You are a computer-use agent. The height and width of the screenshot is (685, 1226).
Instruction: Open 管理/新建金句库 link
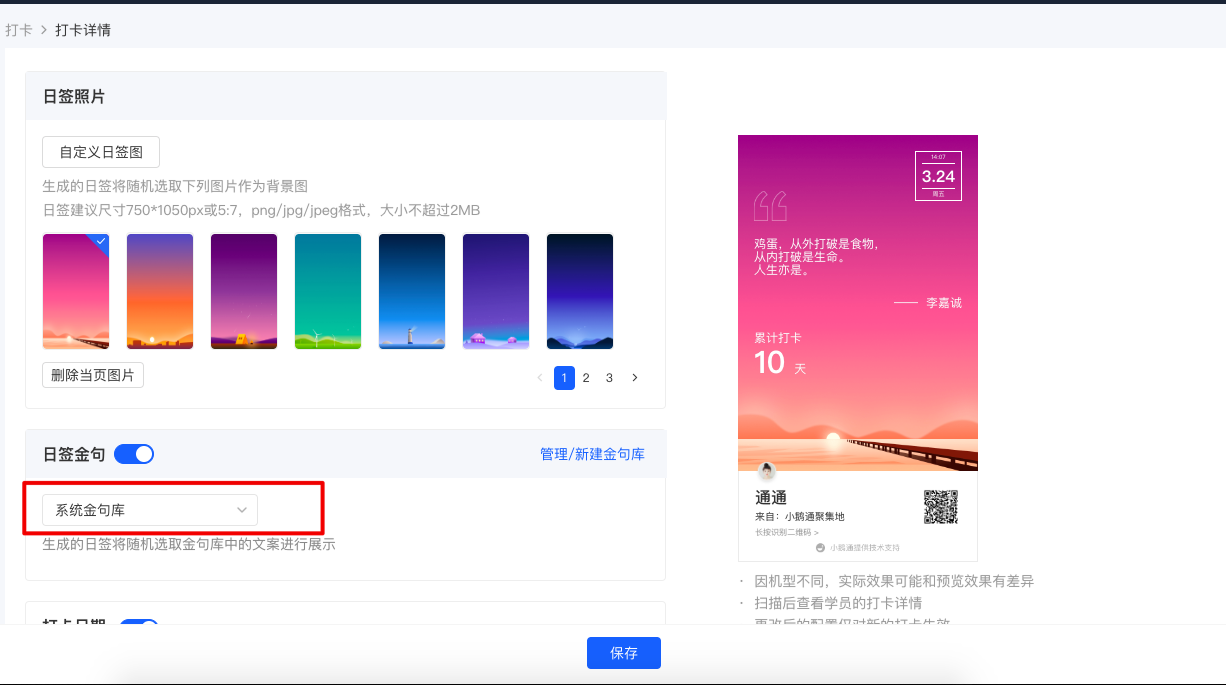click(593, 454)
